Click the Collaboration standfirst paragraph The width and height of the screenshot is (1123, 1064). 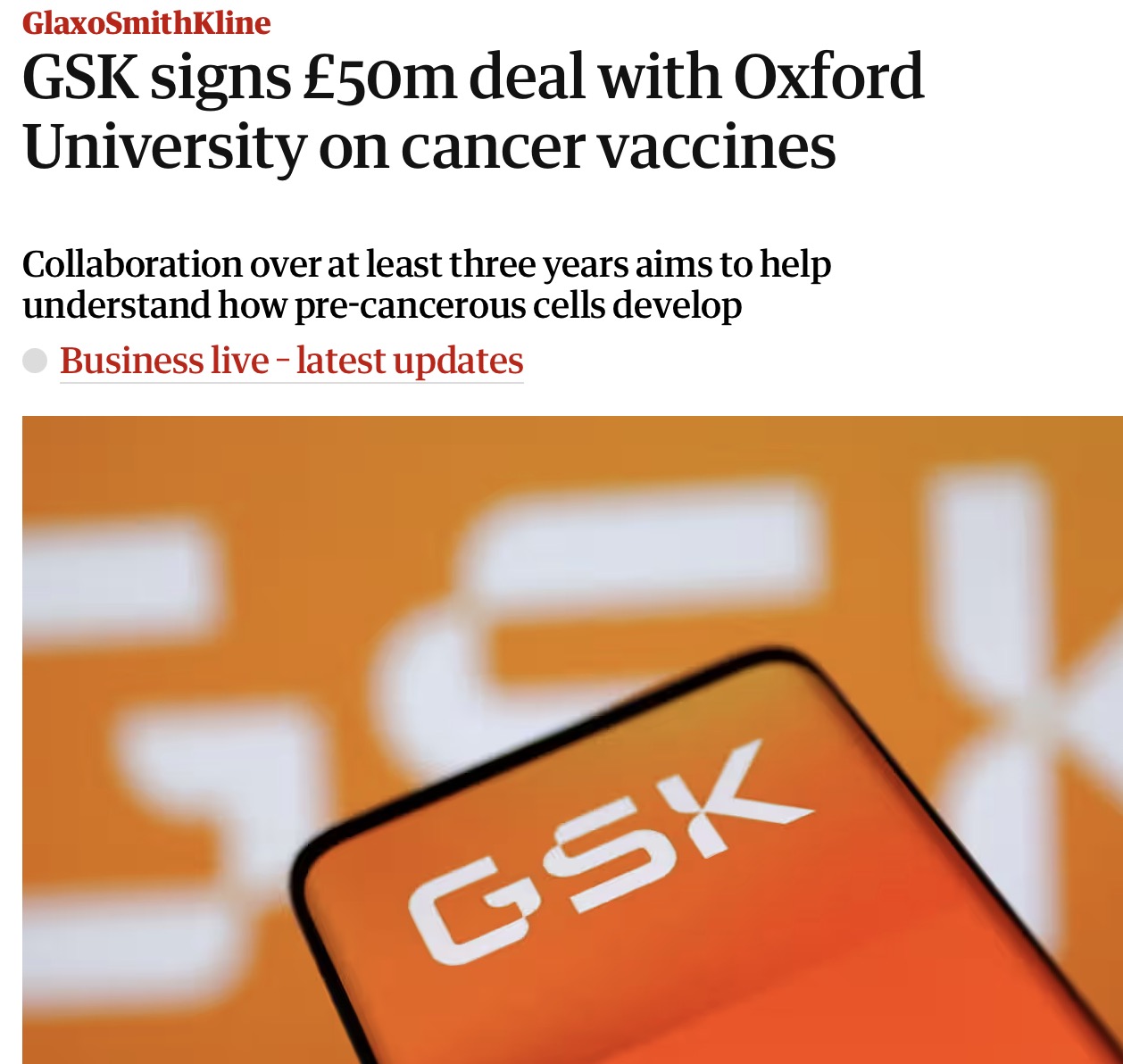[427, 284]
